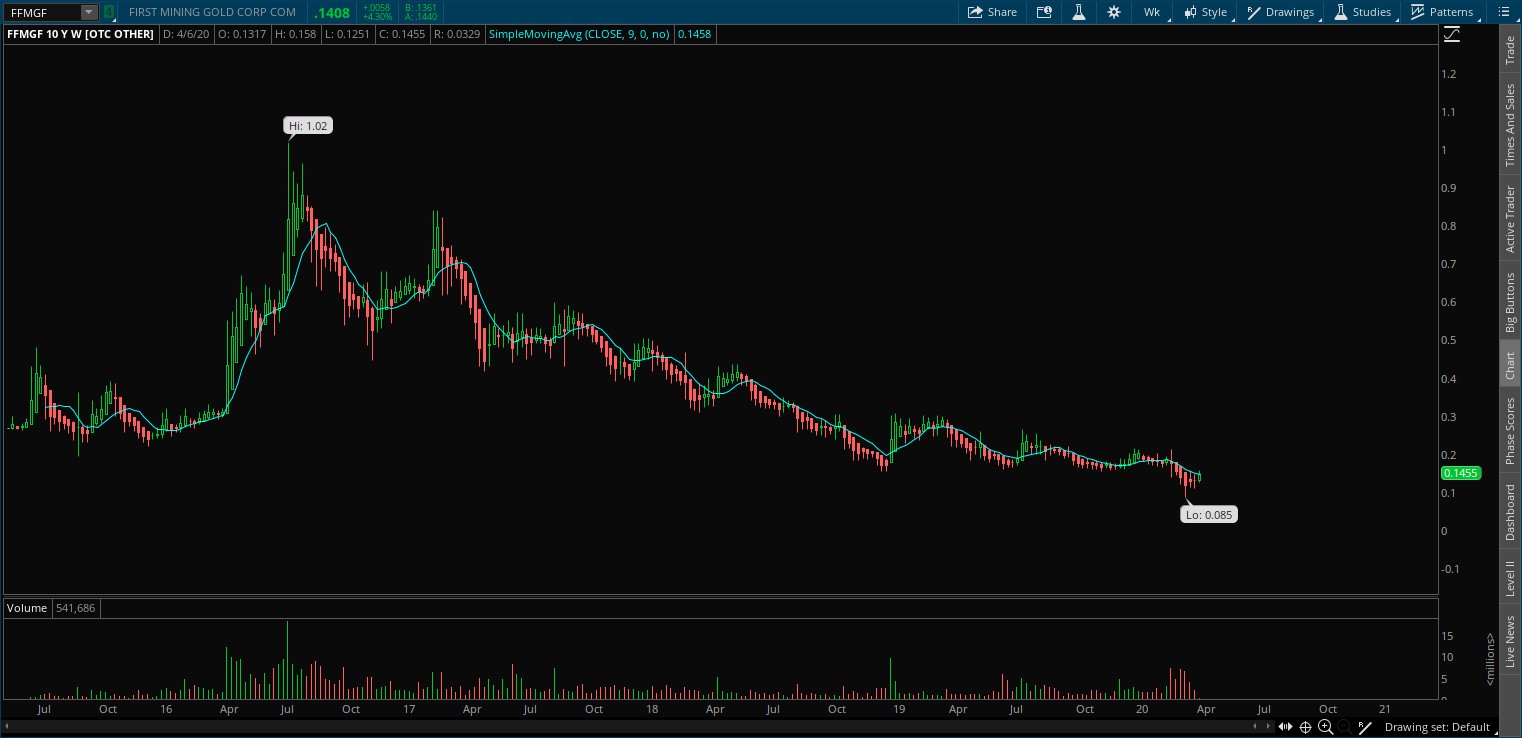Viewport: 1522px width, 738px height.
Task: Click the .1408 last price quote
Action: tap(332, 13)
